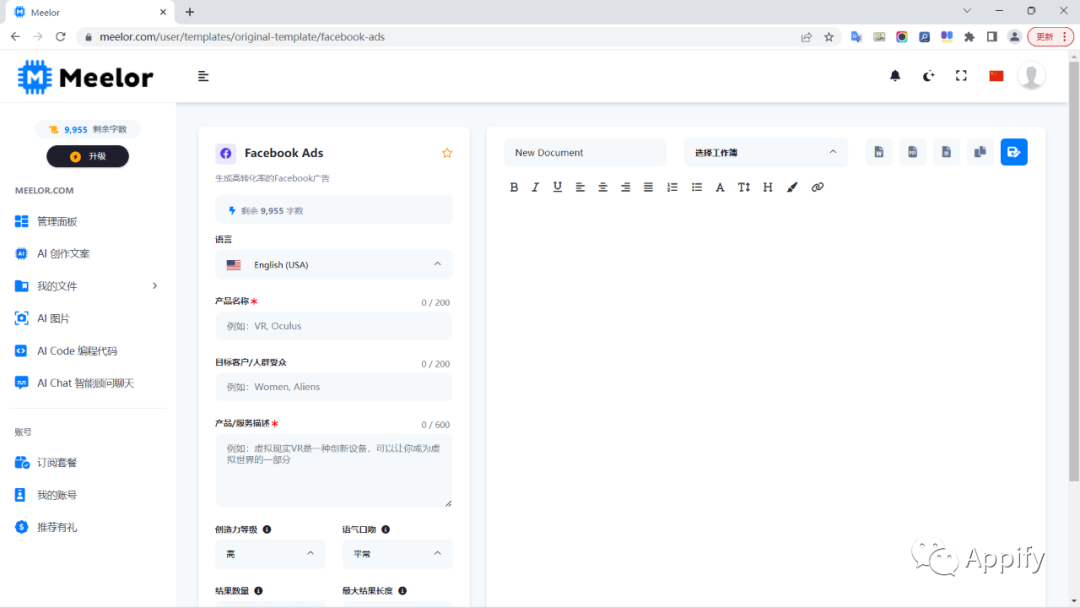This screenshot has height=608, width=1080.
Task: Export document as PDF file
Action: point(913,152)
